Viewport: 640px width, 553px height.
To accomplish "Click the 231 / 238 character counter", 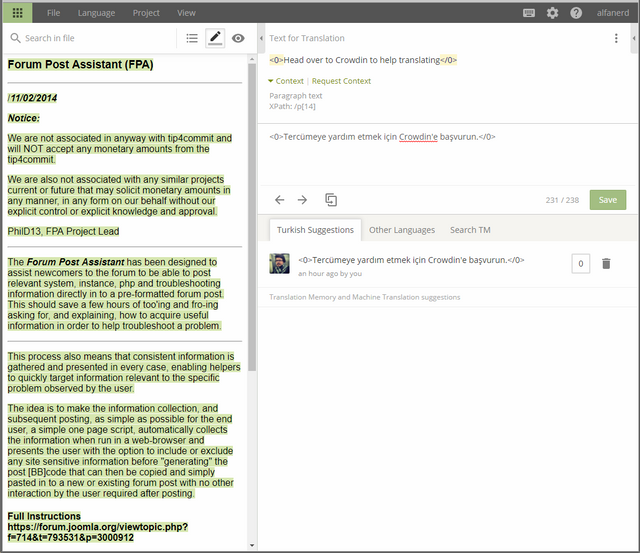I will [x=562, y=200].
